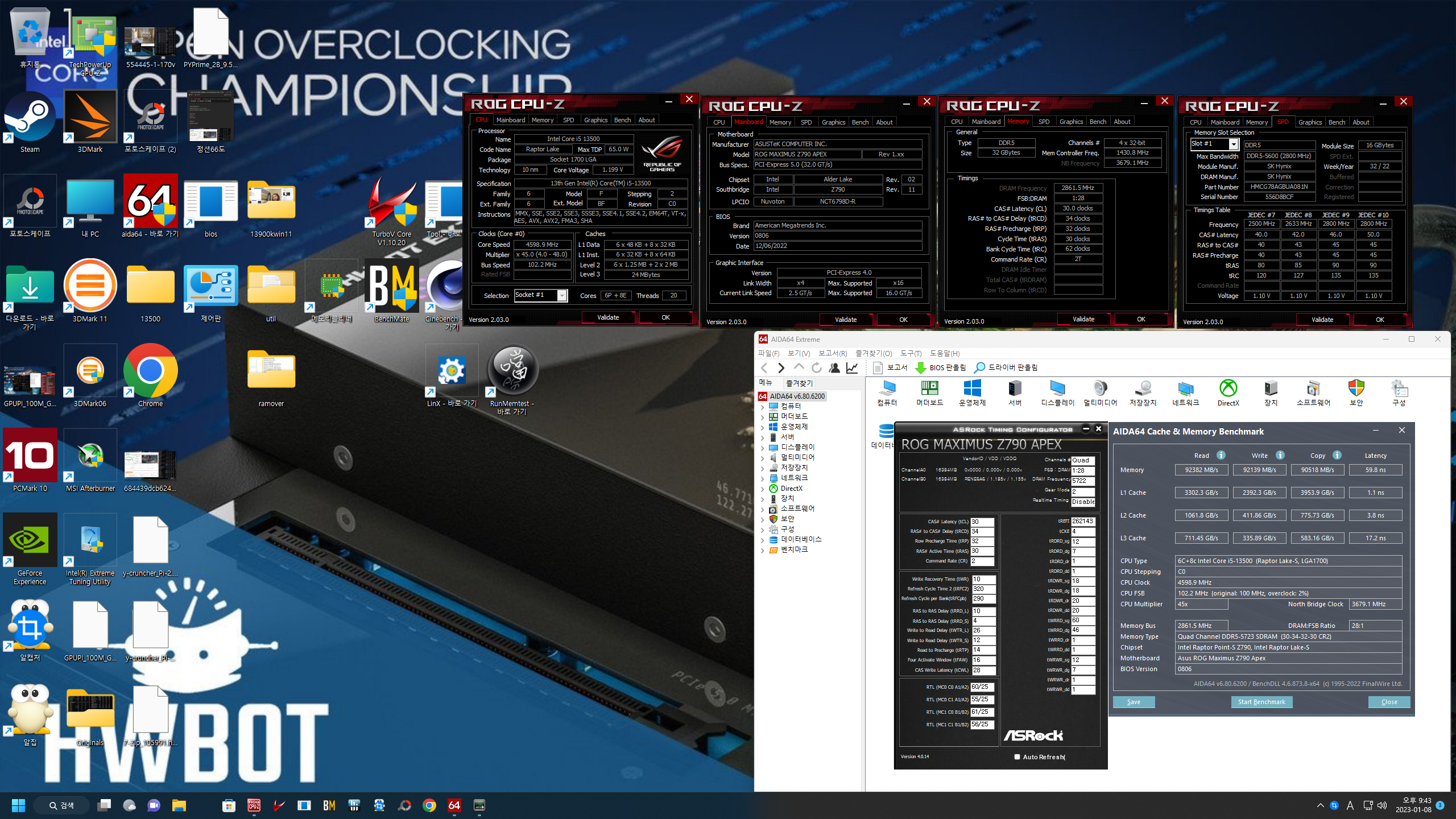Viewport: 1456px width, 819px height.
Task: Open Steam desktop shortcut
Action: (30, 122)
